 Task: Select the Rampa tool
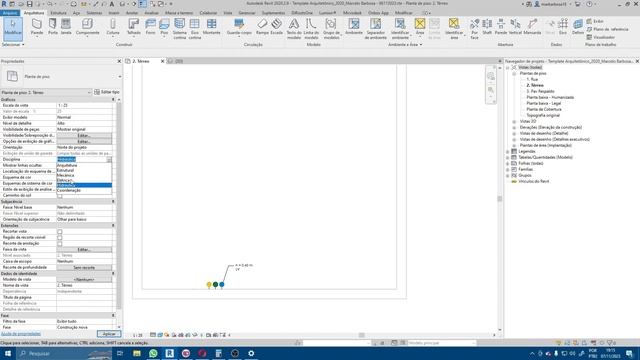(262, 27)
